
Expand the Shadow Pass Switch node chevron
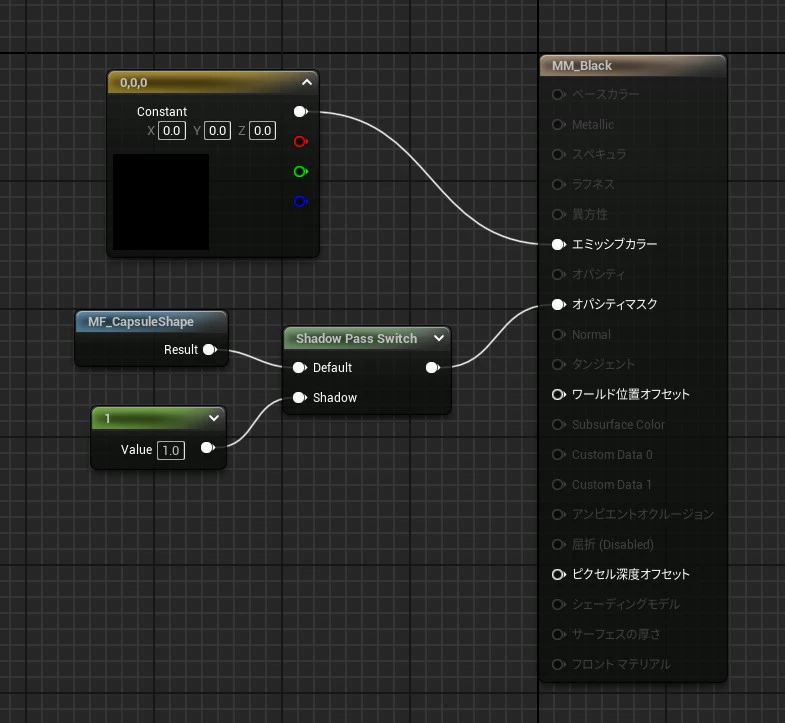coord(439,338)
